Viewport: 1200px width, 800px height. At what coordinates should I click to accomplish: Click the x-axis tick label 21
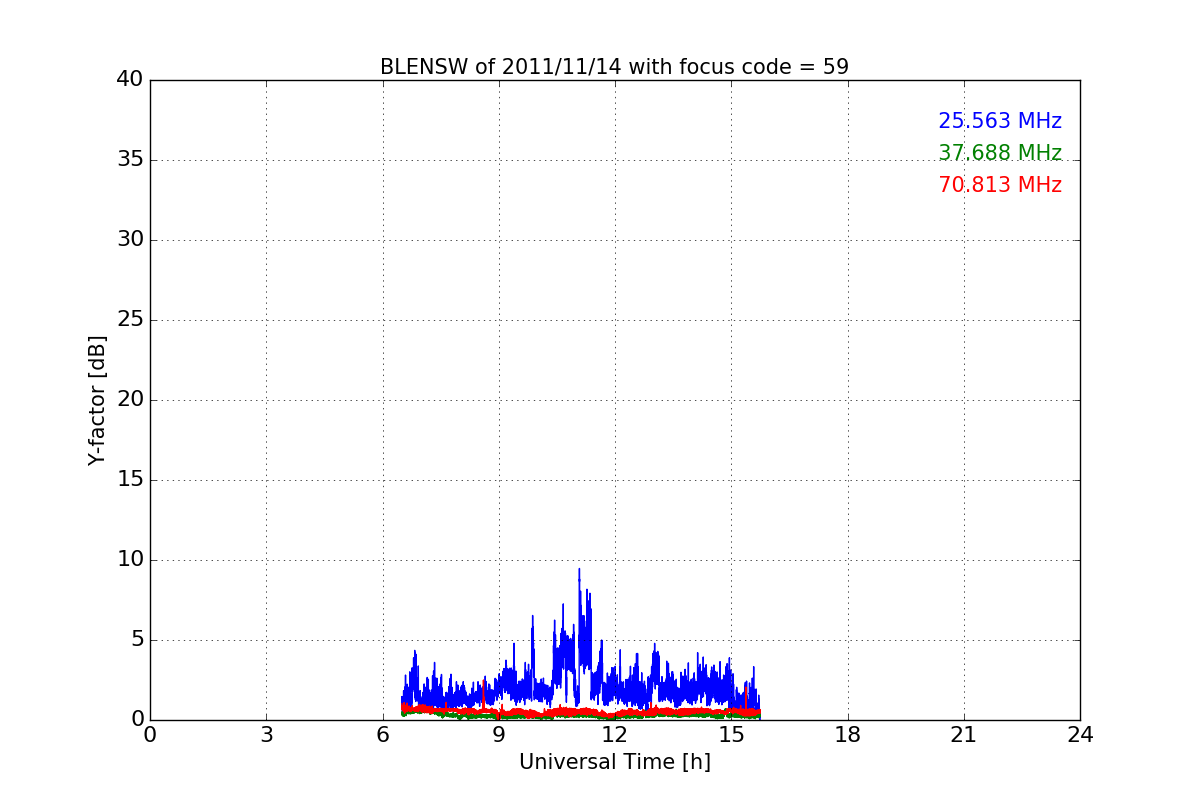point(964,735)
